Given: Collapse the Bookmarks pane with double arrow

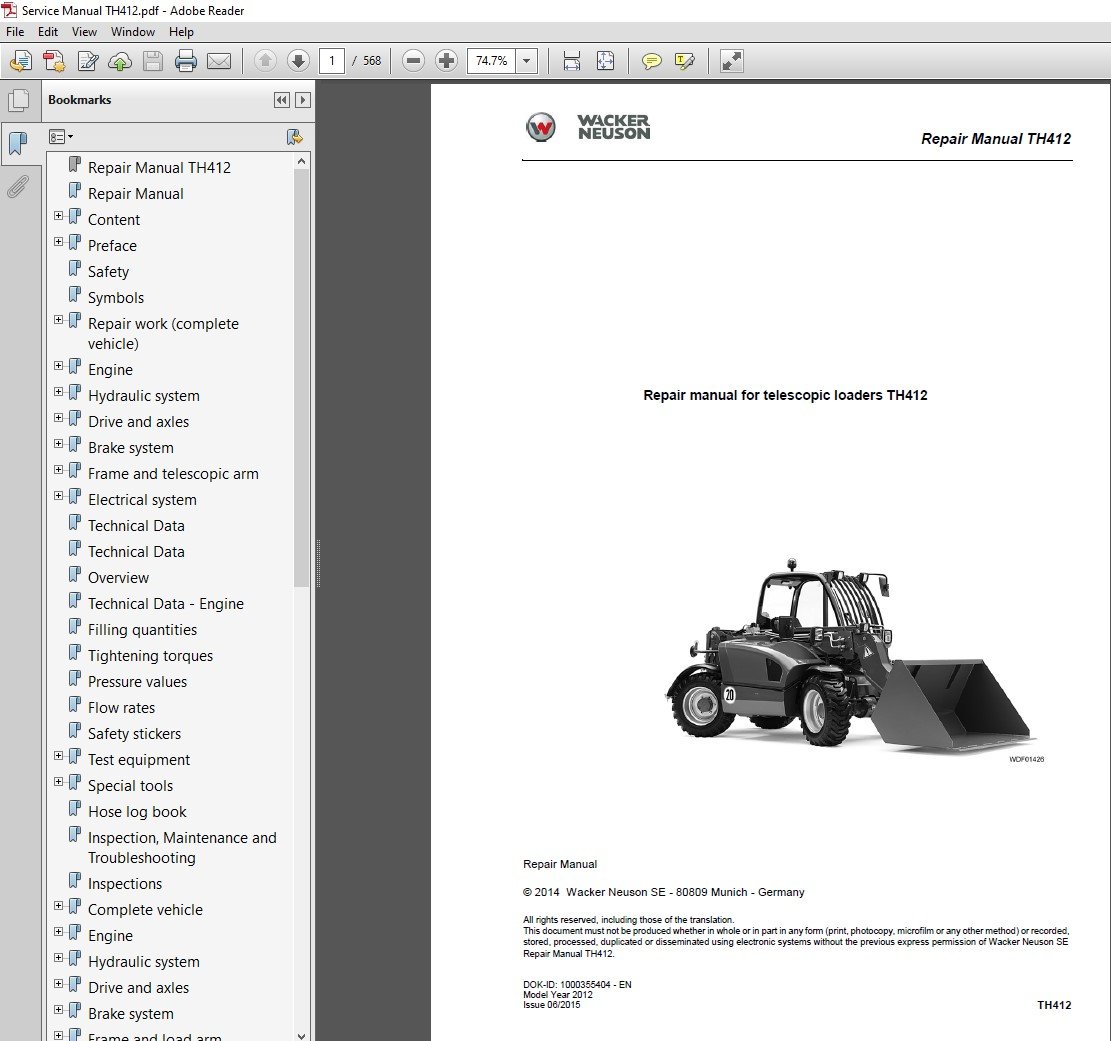Looking at the screenshot, I should point(281,100).
